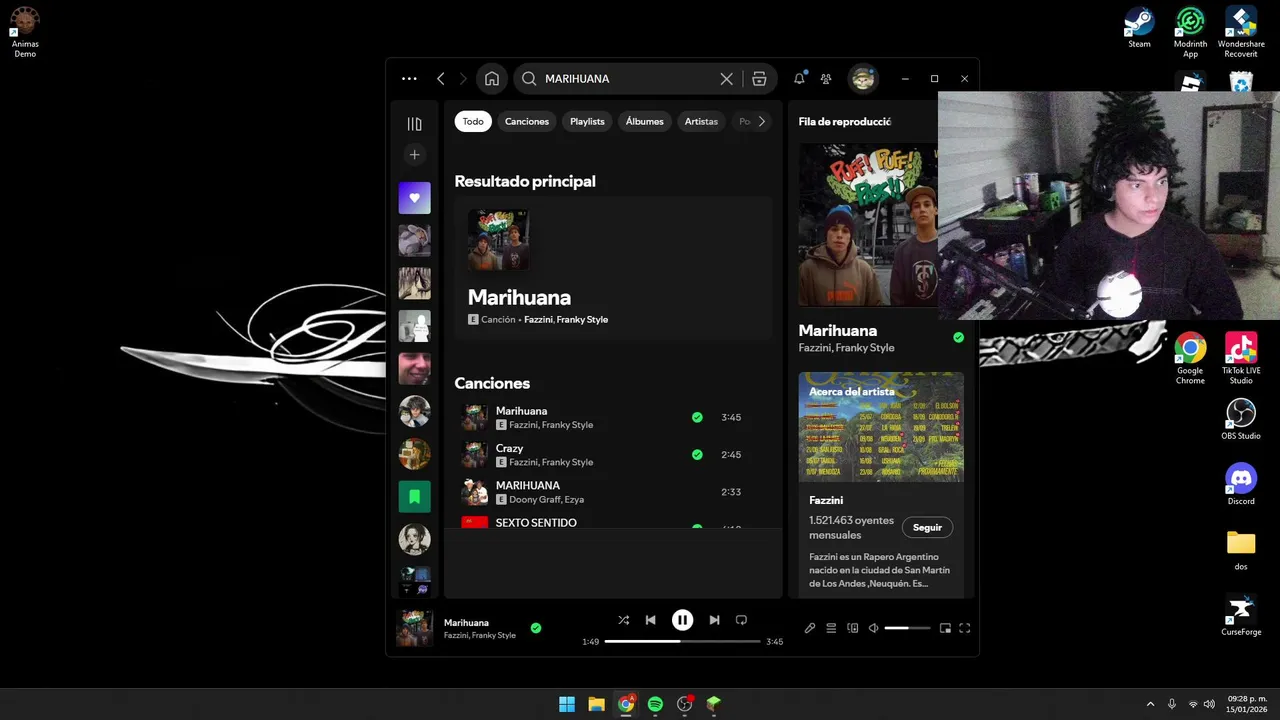Clear the search text with the X
Image resolution: width=1280 pixels, height=720 pixels.
(x=727, y=79)
